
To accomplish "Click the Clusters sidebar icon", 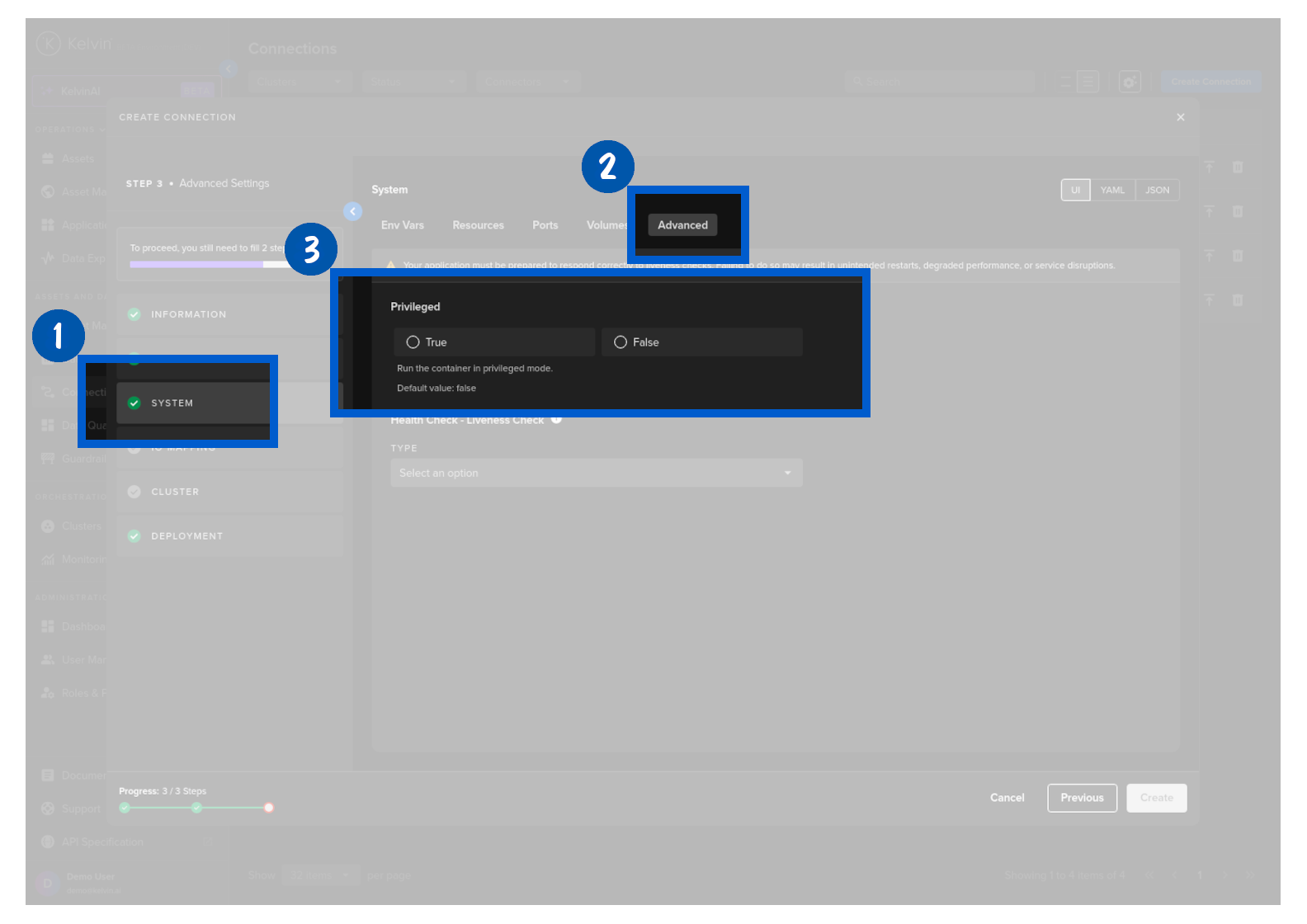I will coord(48,526).
